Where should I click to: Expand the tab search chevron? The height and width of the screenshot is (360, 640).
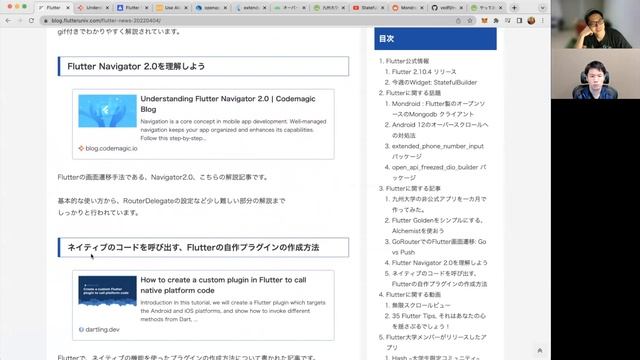[x=542, y=8]
